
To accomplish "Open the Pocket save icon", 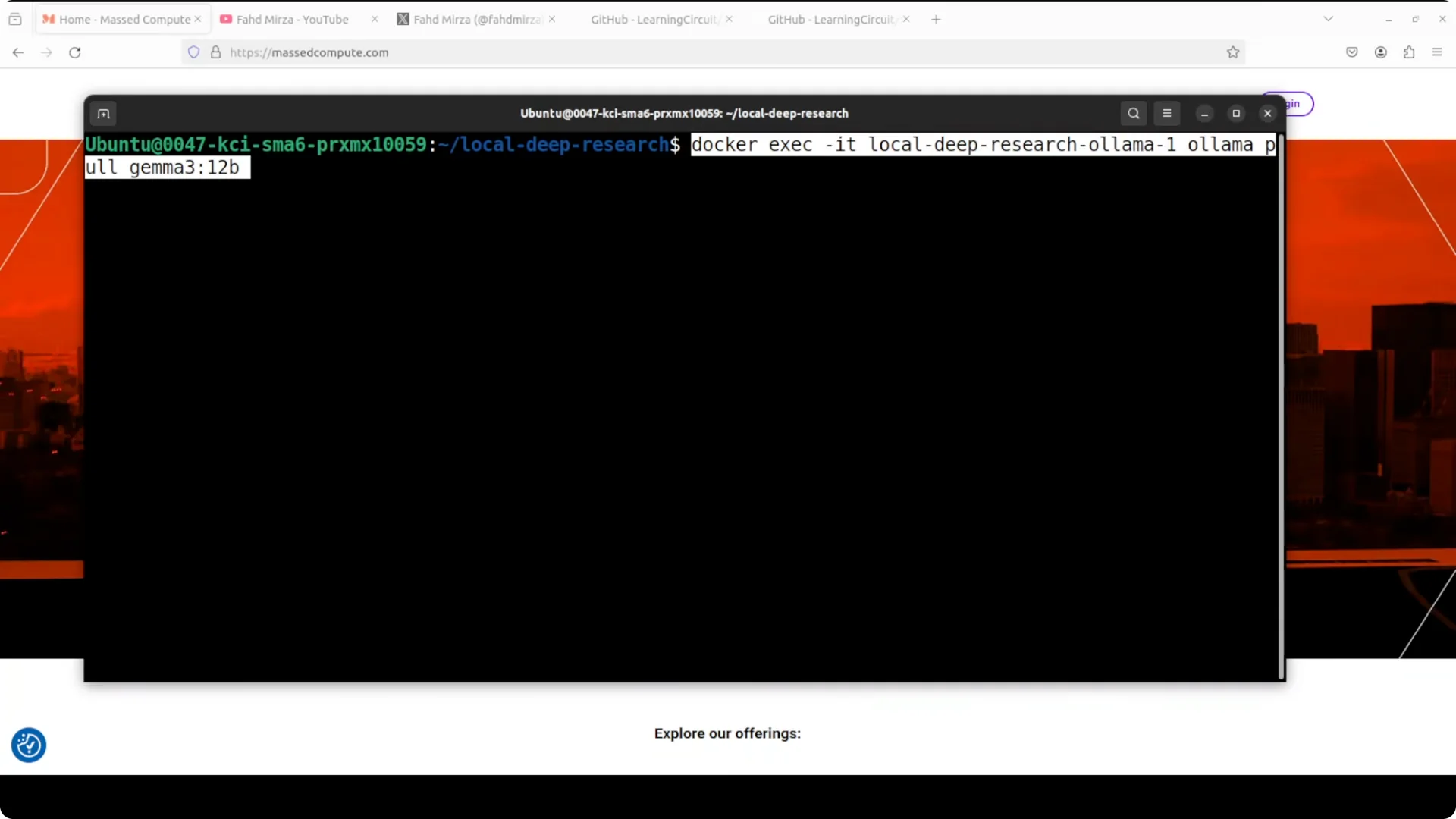I will click(x=1352, y=52).
